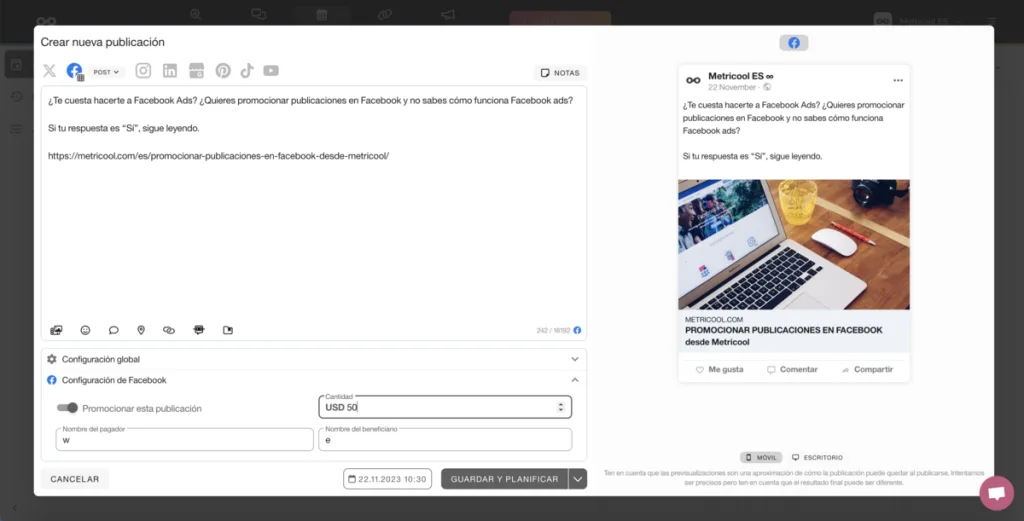Click the Metricool ES page name in preview
Screen dimensions: 1024x521
tap(741, 76)
